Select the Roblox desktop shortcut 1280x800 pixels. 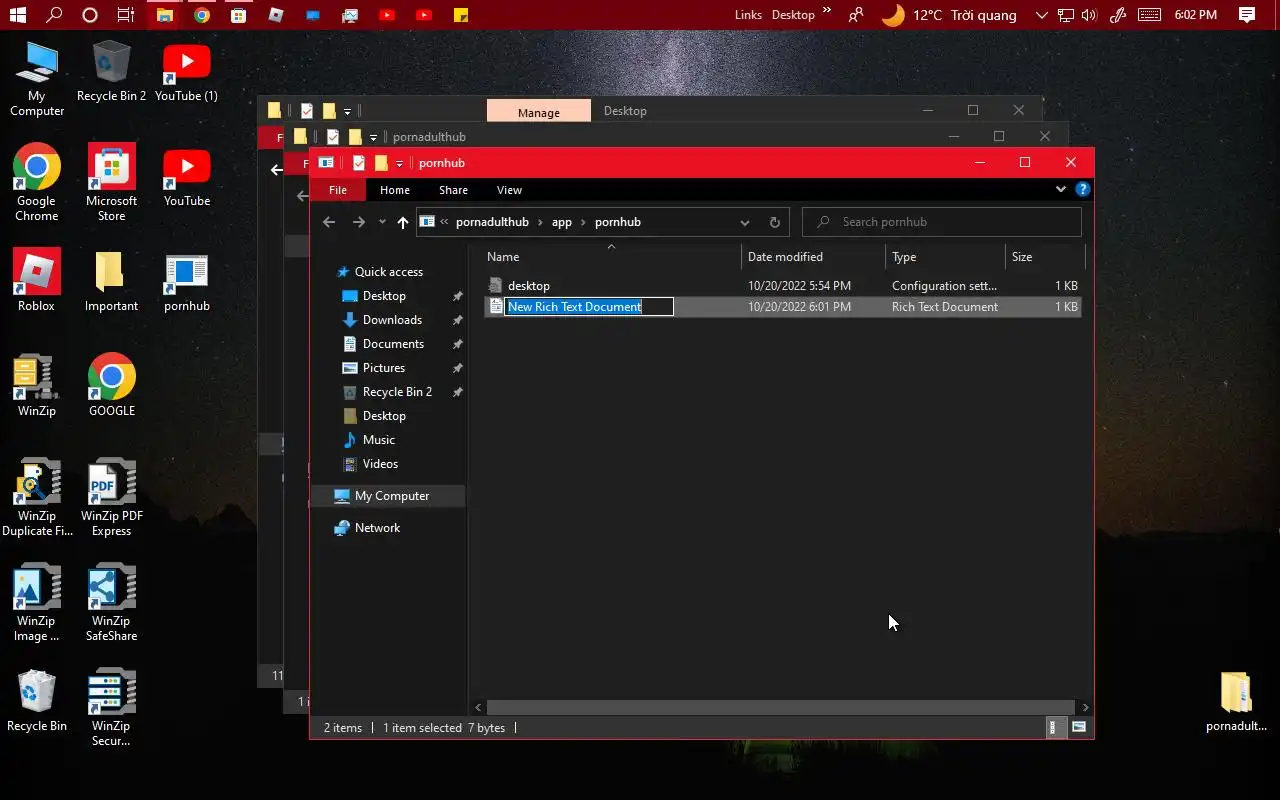37,281
